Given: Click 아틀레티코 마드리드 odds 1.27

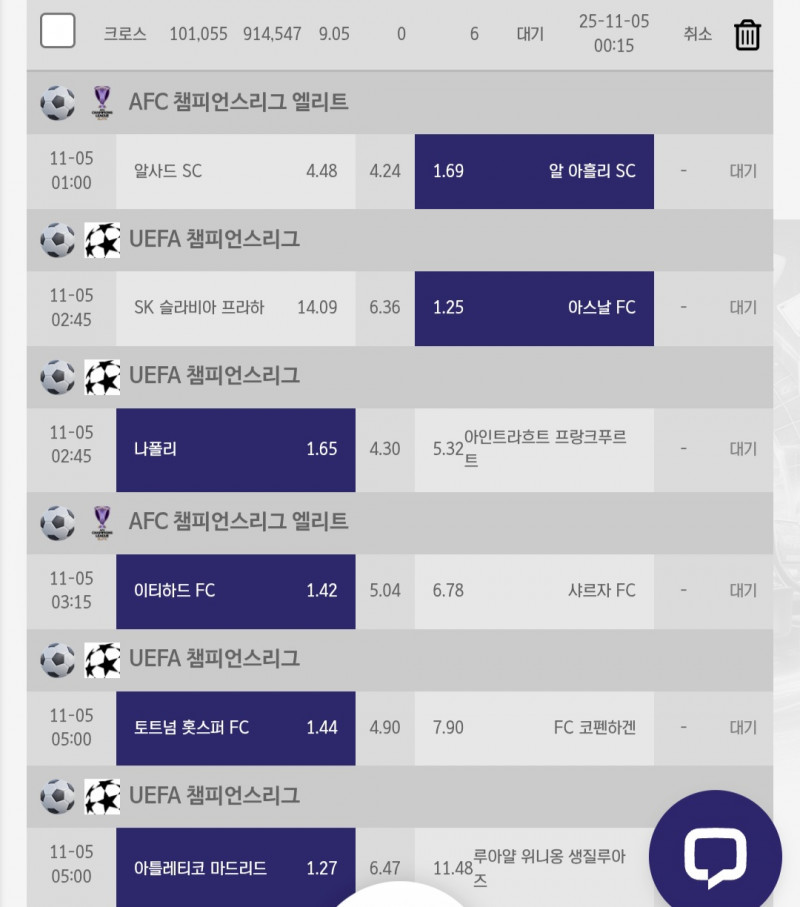Looking at the screenshot, I should click(x=235, y=868).
